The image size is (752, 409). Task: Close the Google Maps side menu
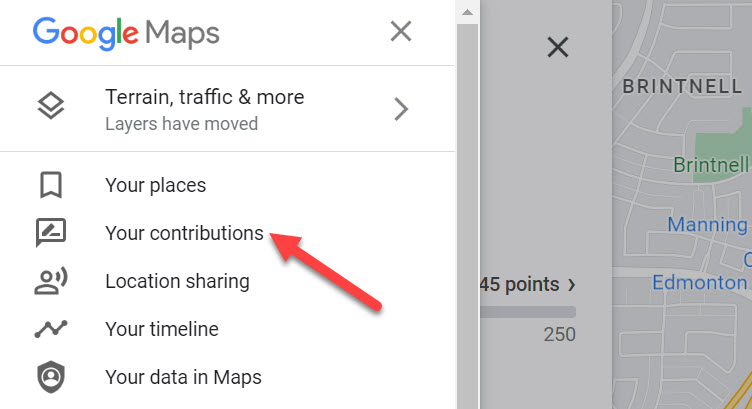click(401, 32)
